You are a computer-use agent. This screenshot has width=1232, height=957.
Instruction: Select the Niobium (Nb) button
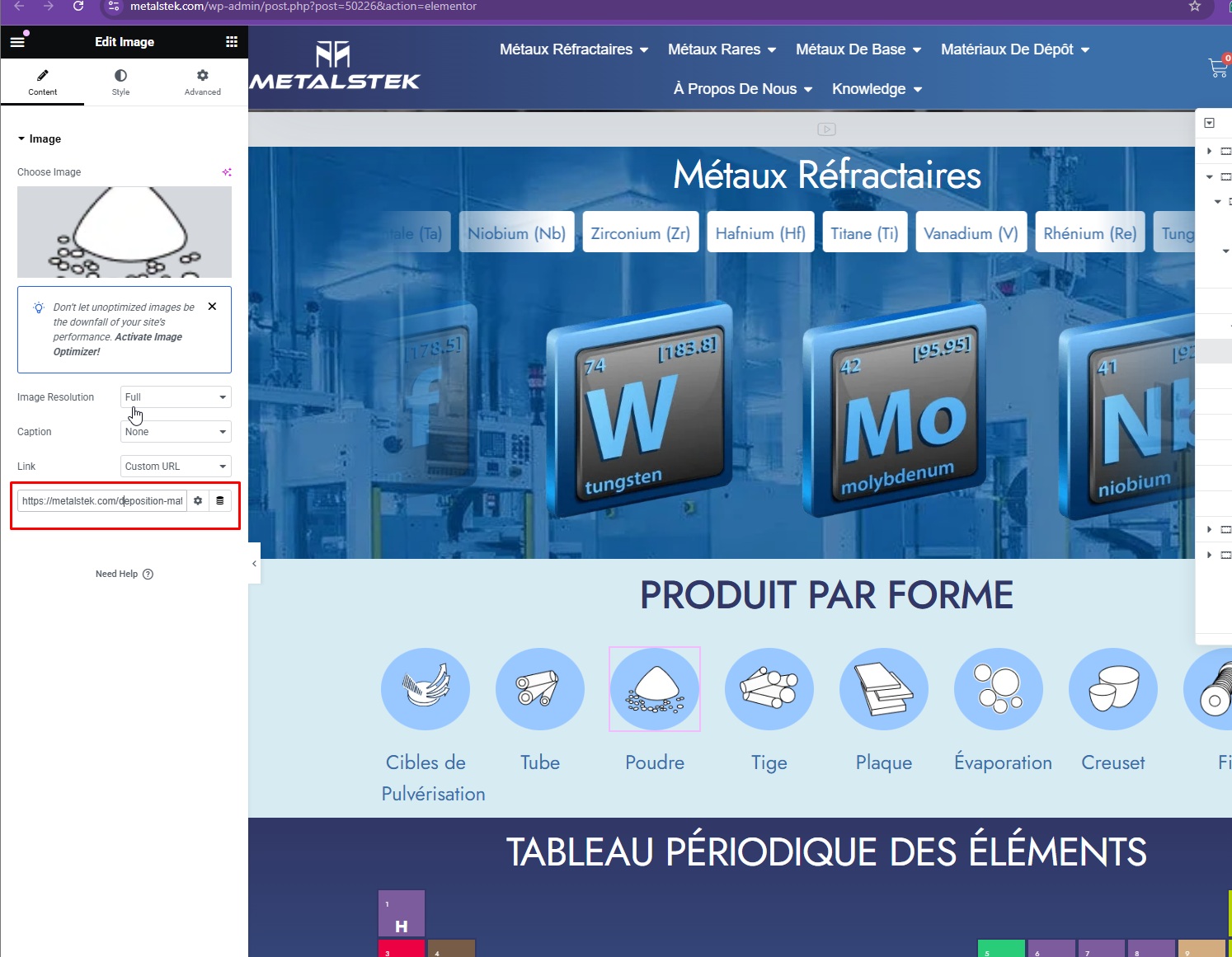click(x=516, y=233)
